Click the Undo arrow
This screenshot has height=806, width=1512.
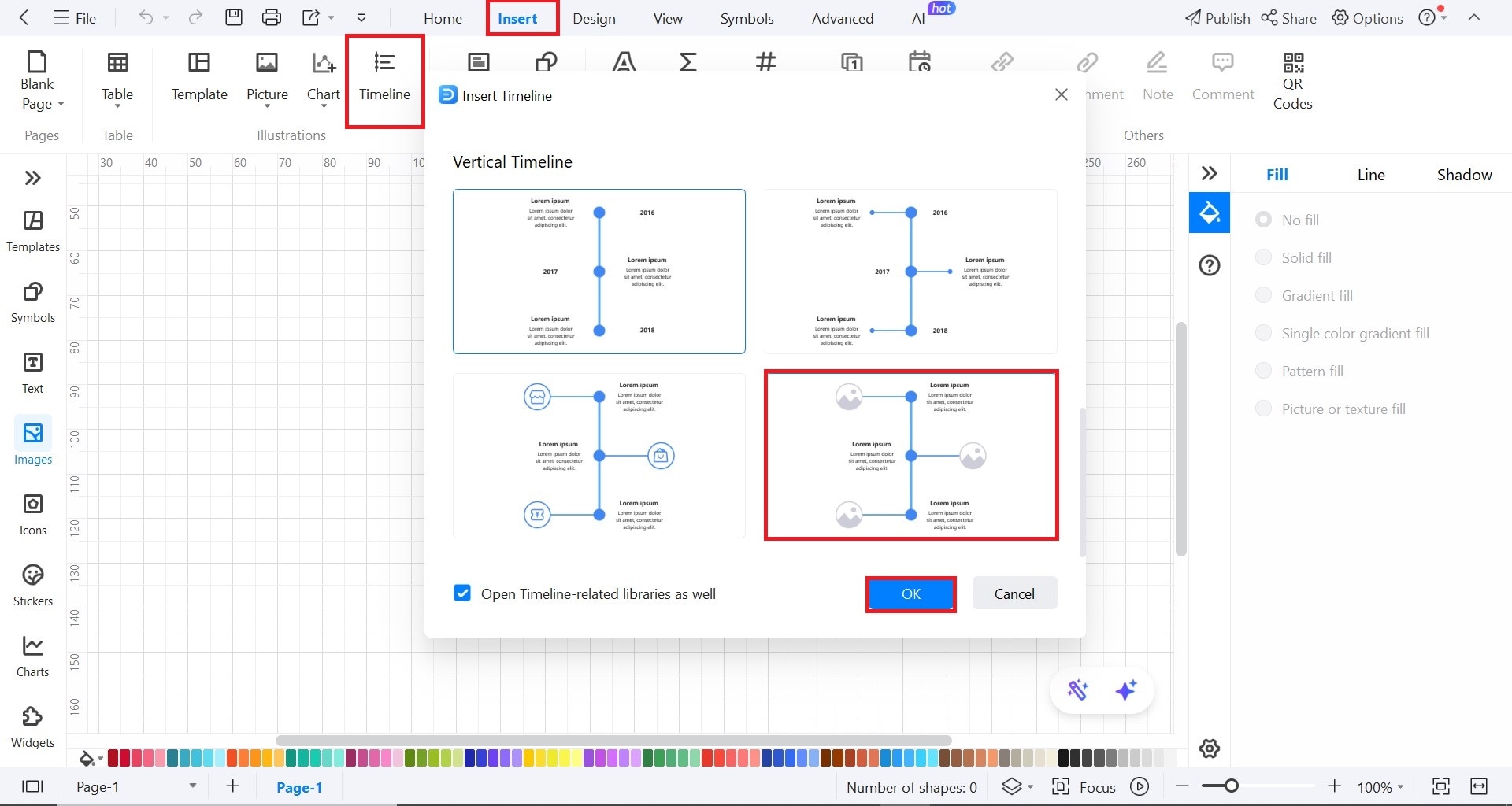tap(146, 17)
